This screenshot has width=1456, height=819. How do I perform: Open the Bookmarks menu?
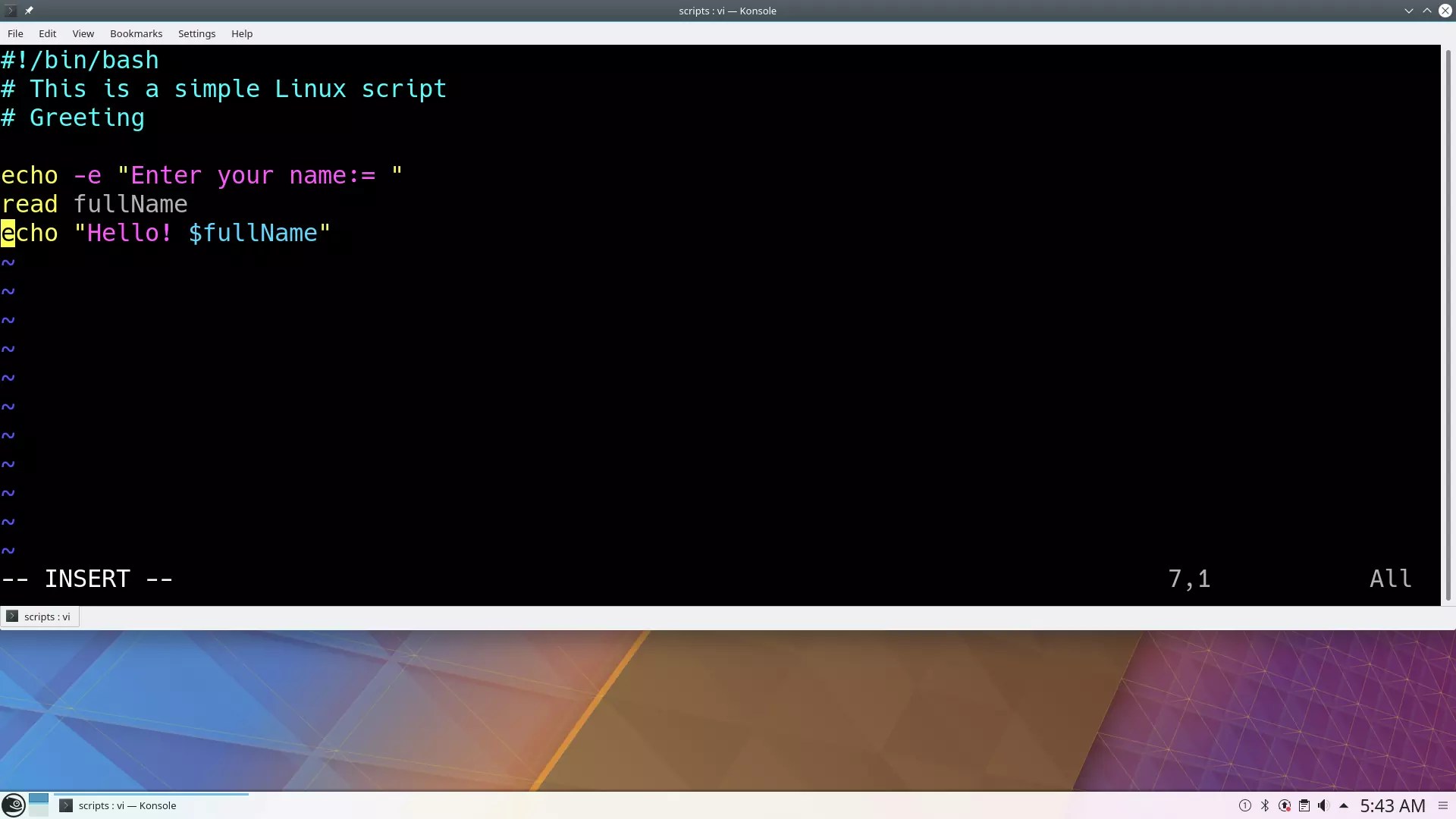(136, 33)
